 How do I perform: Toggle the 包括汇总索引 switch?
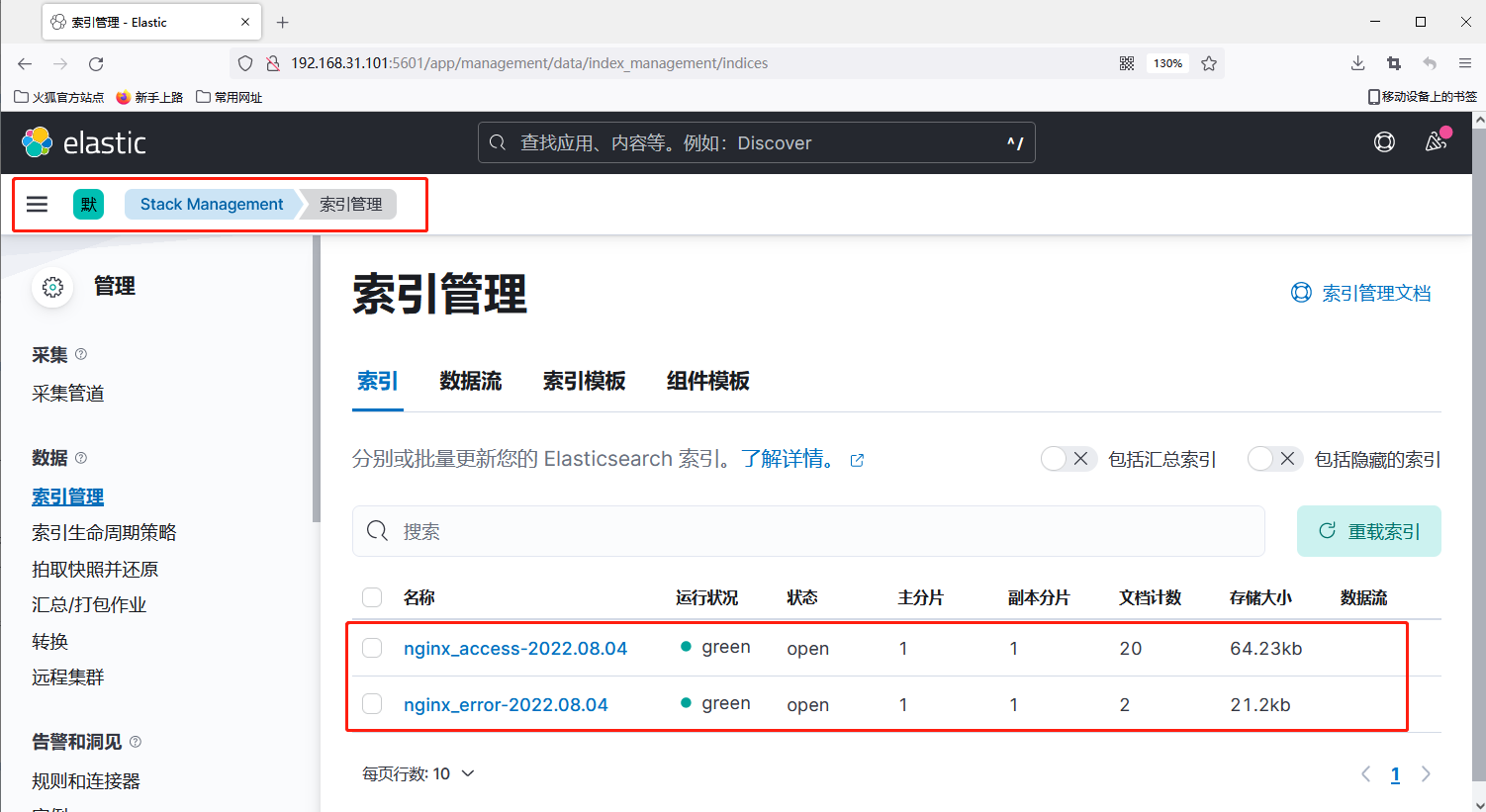[x=1068, y=459]
